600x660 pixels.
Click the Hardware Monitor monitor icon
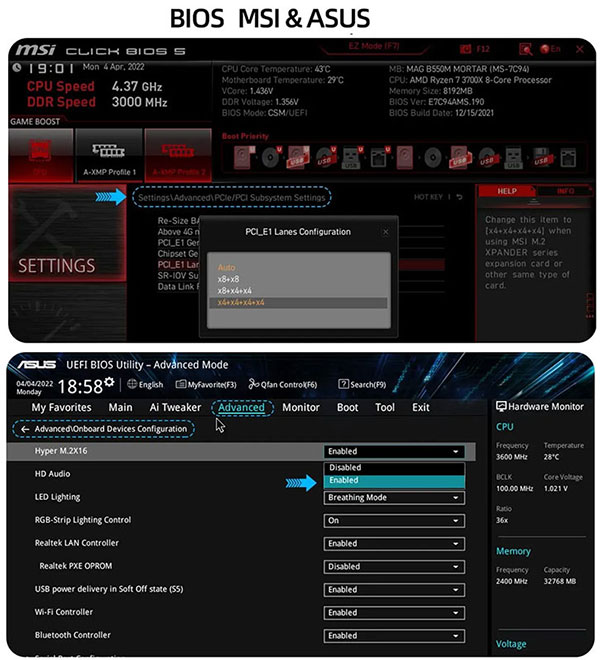pos(501,407)
